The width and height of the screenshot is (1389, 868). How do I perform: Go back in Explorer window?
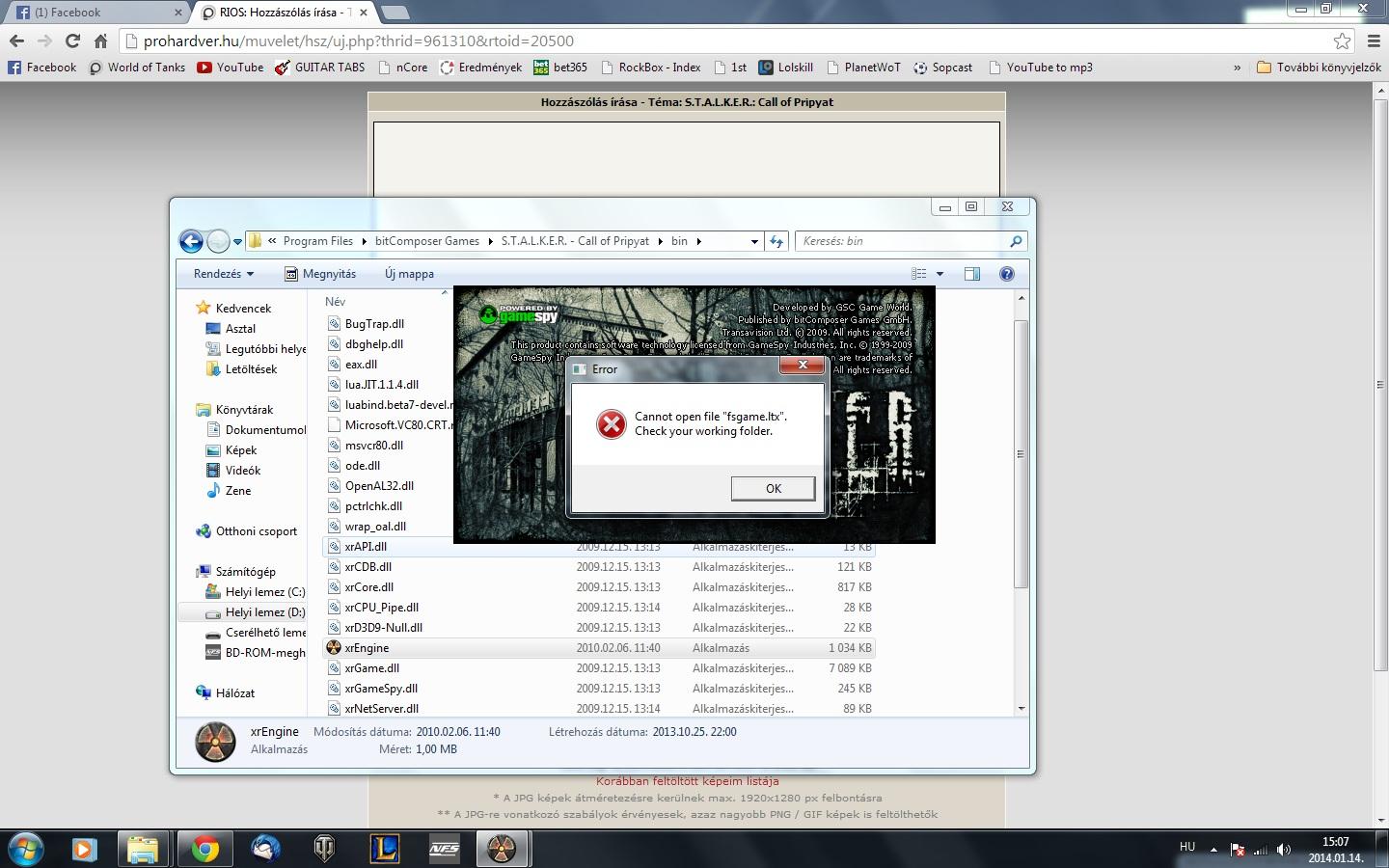pyautogui.click(x=191, y=241)
